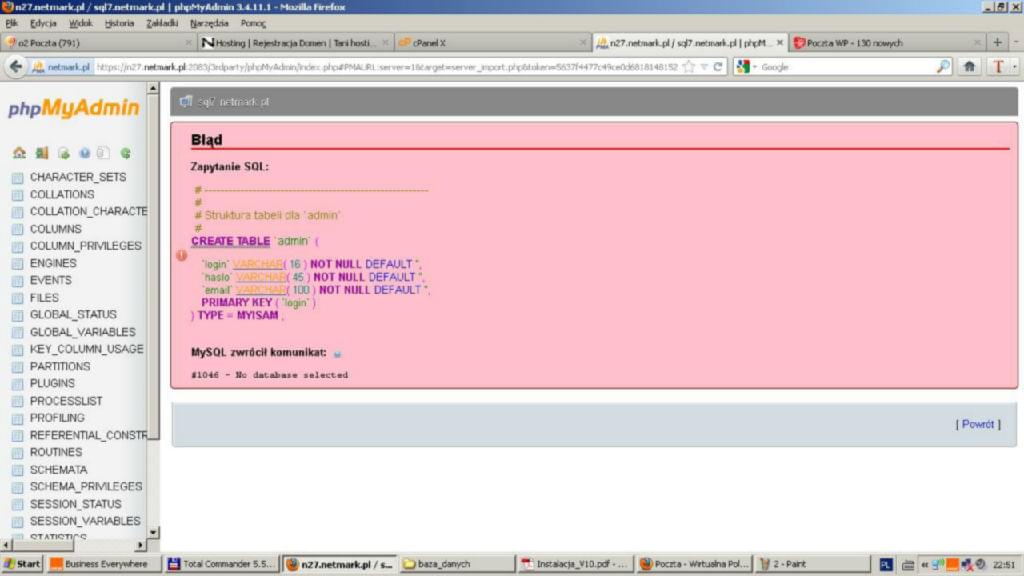Viewport: 1024px width, 576px height.
Task: Open the SCHEMATA table
Action: tap(59, 470)
